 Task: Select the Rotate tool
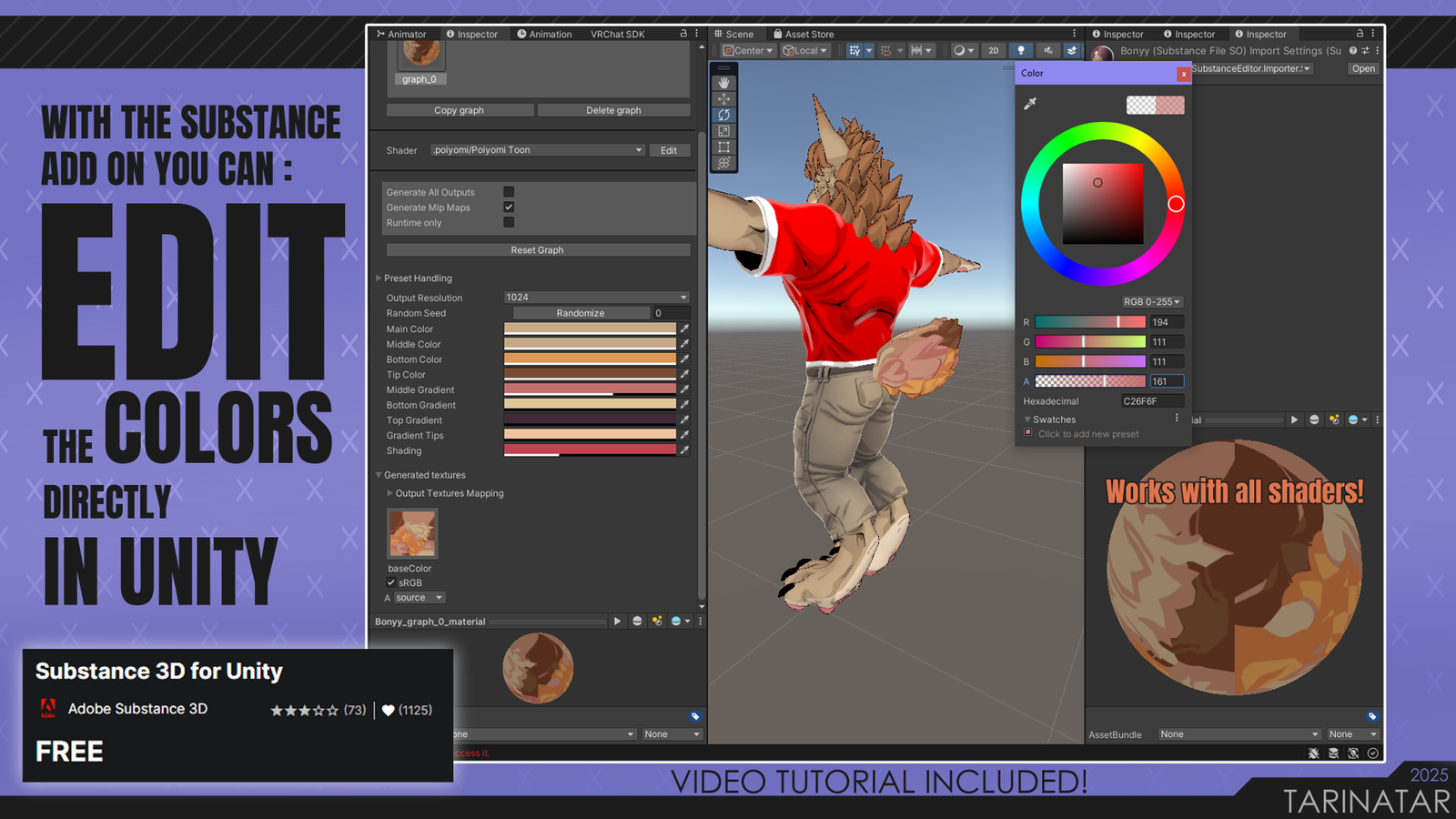point(723,116)
